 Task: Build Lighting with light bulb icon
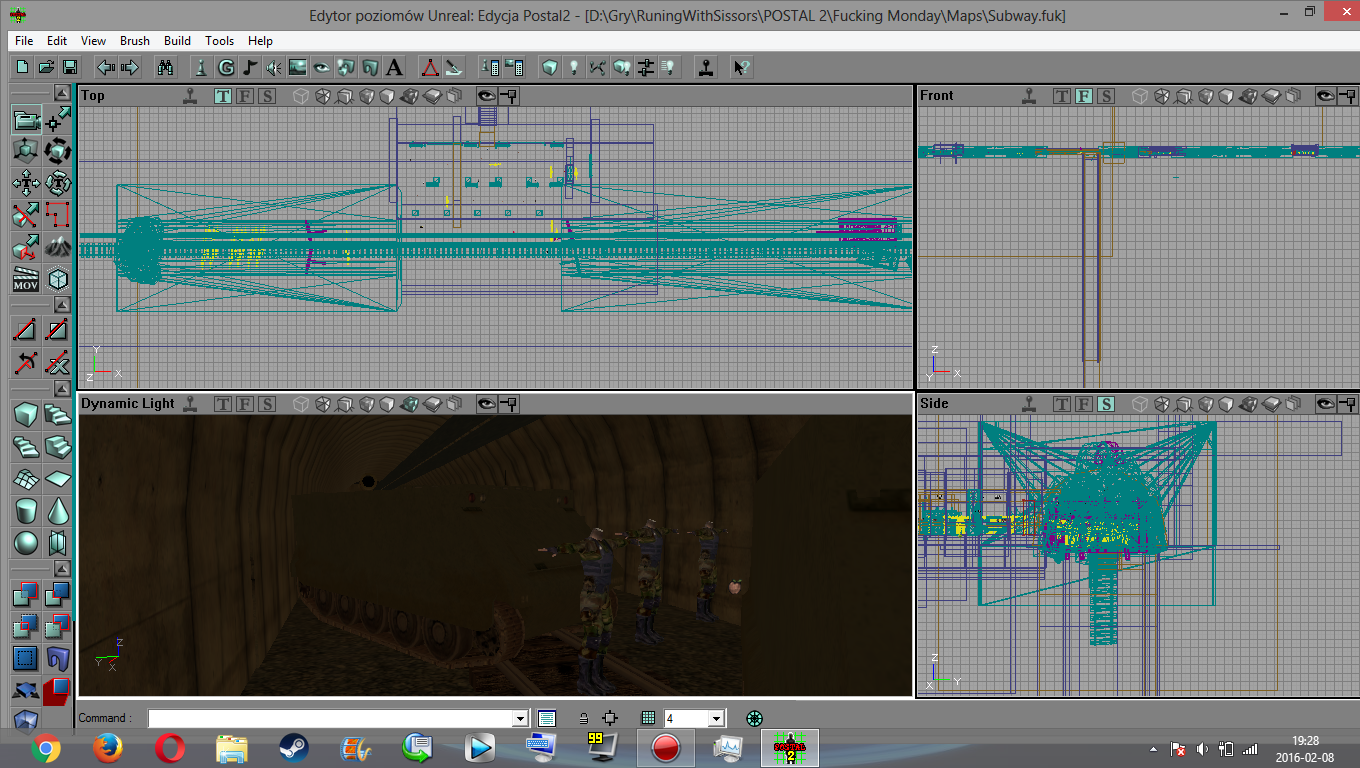tap(574, 67)
